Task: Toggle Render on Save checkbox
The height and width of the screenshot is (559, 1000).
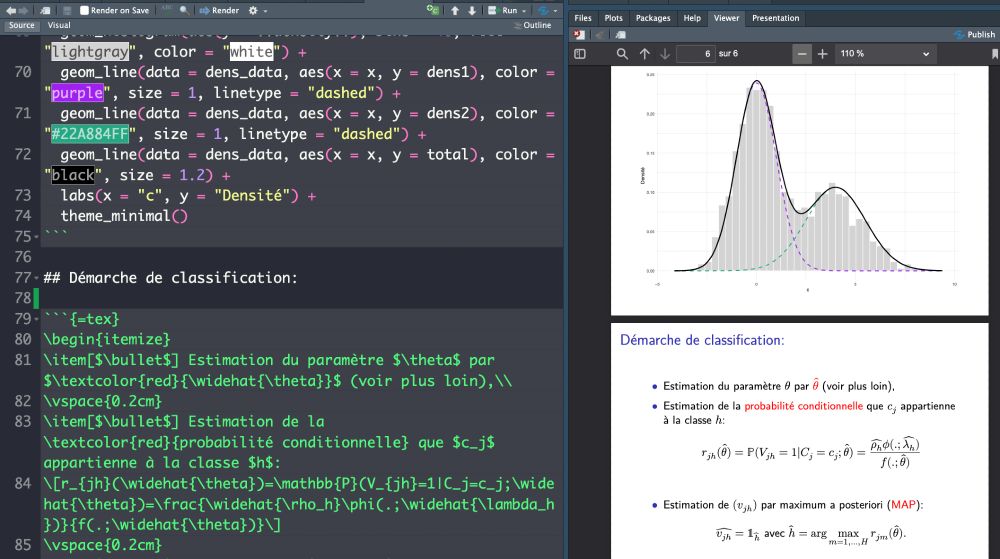Action: (x=84, y=10)
